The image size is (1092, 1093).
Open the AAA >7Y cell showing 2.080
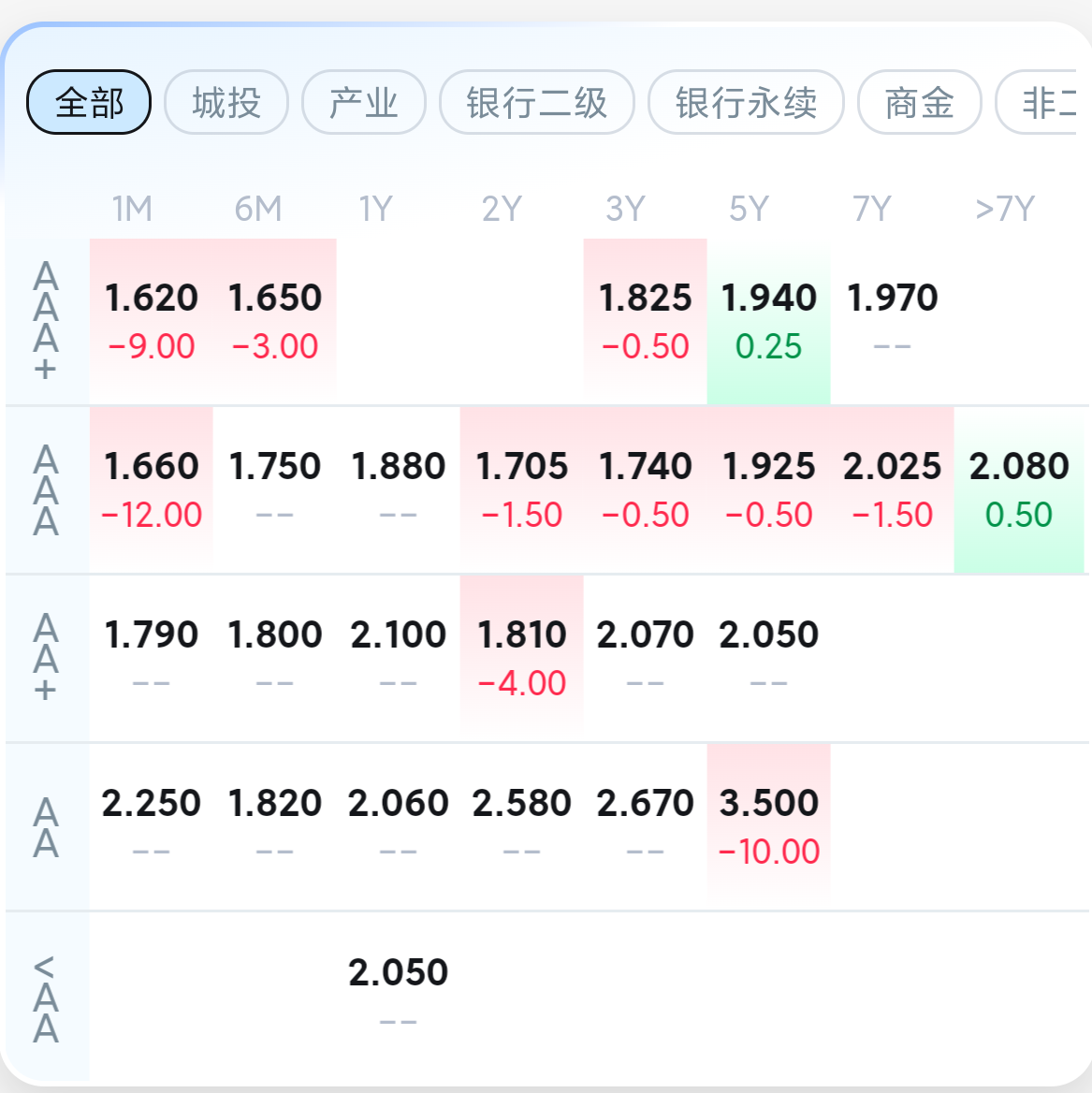coord(1019,488)
